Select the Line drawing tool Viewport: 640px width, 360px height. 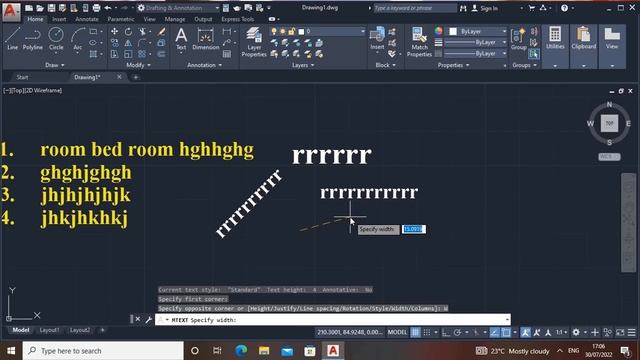[12, 39]
